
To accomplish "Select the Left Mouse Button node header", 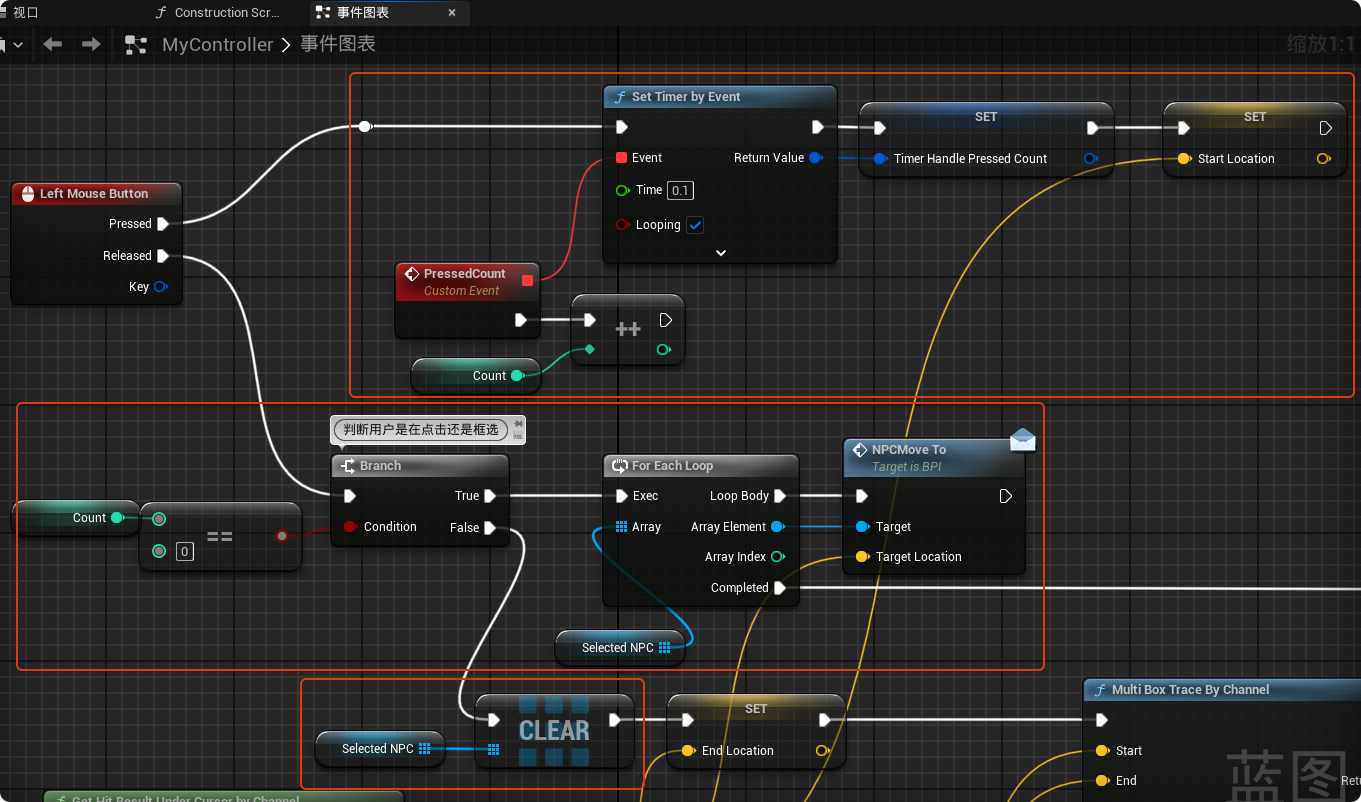I will tap(96, 194).
